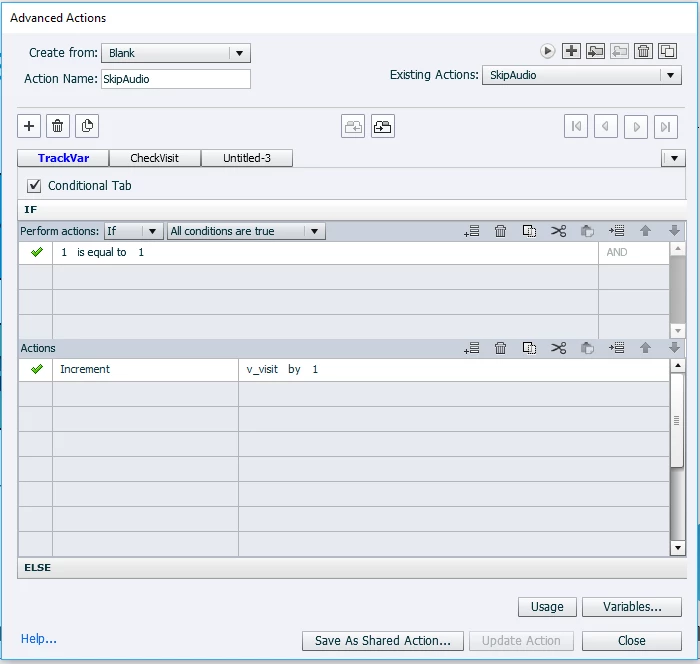Open the Create from Blank dropdown
Screen dimensions: 700x664
click(x=176, y=53)
